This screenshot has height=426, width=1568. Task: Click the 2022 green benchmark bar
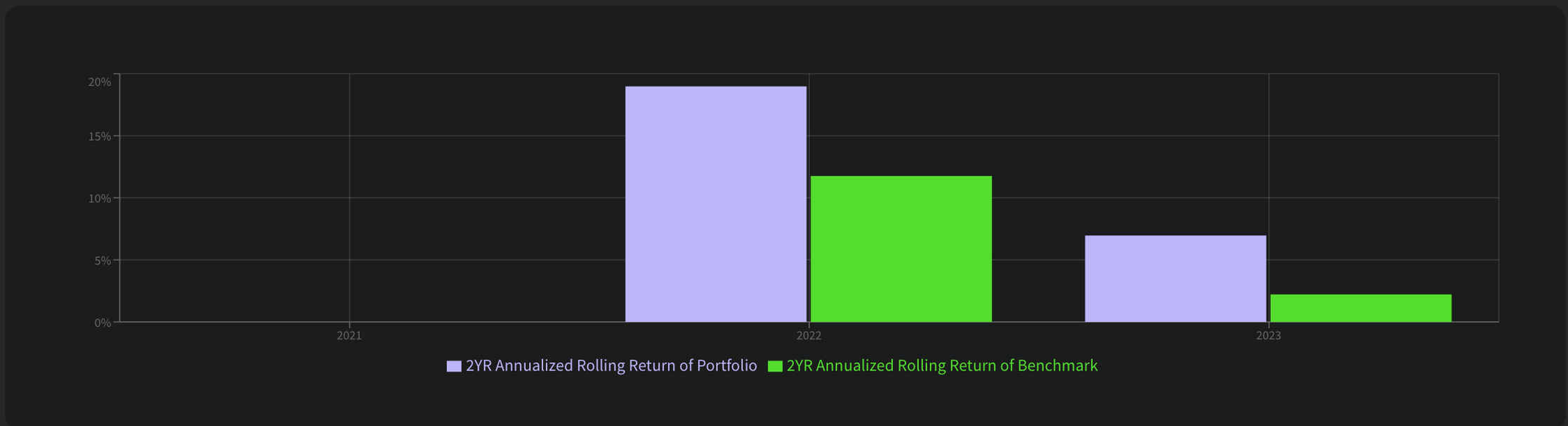pyautogui.click(x=901, y=249)
